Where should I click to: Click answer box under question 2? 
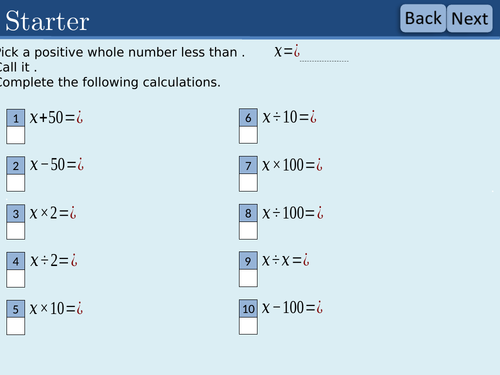click(16, 183)
